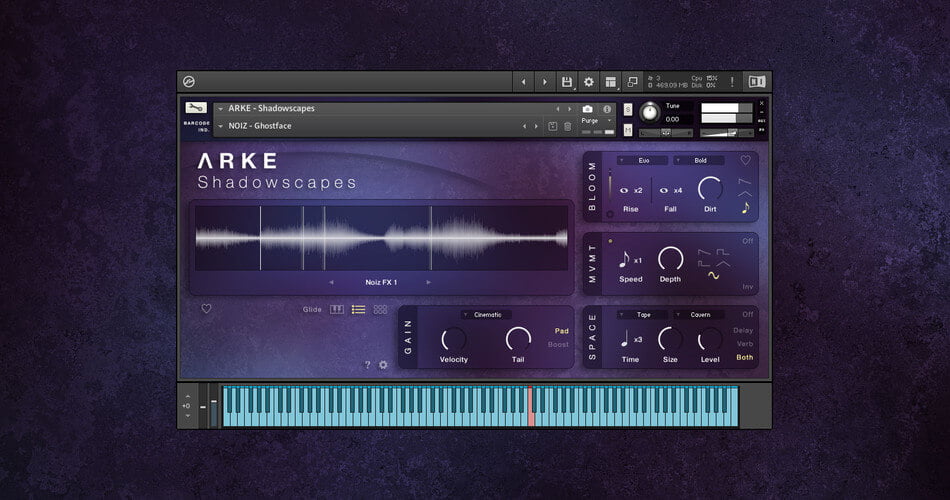Open Kontakt options gear in top bar

(x=588, y=82)
